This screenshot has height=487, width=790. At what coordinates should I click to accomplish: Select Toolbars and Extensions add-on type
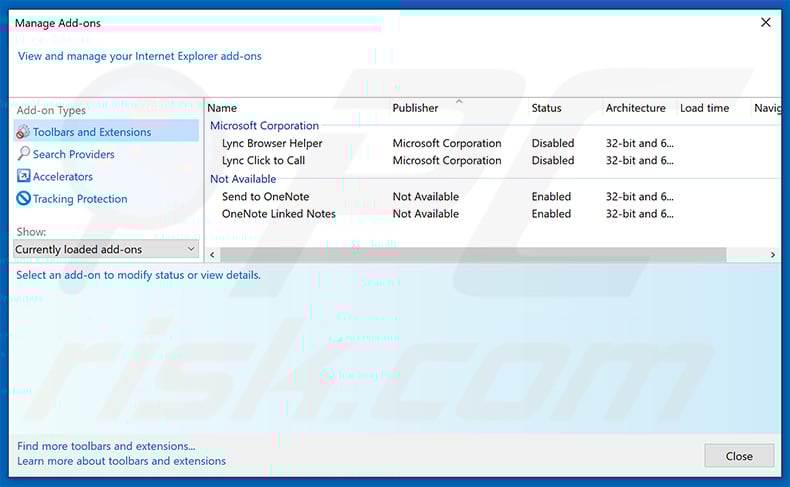[x=106, y=132]
